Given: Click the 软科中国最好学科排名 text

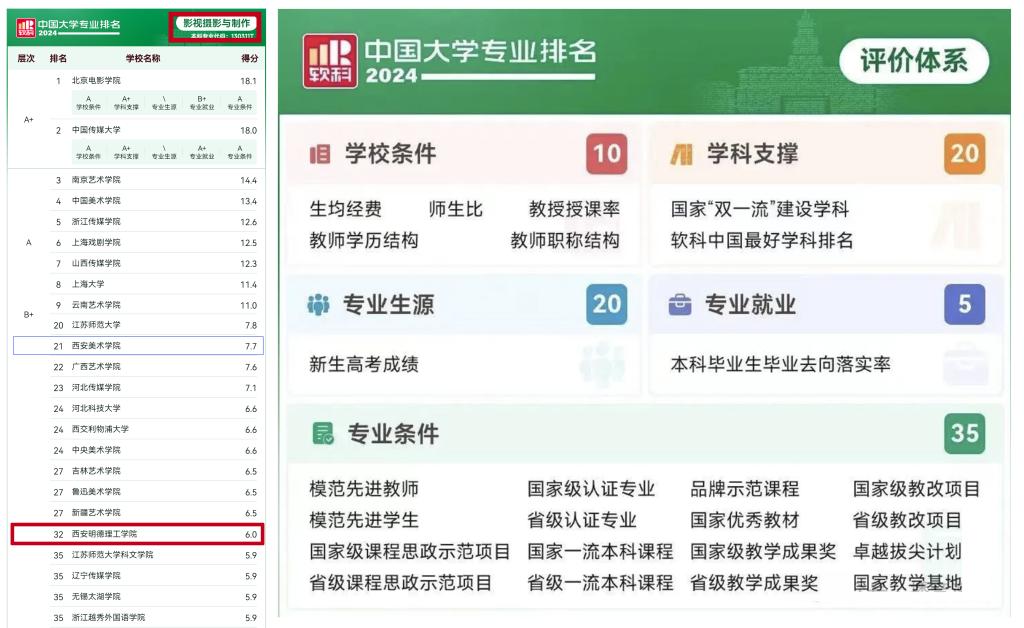Looking at the screenshot, I should pos(761,240).
